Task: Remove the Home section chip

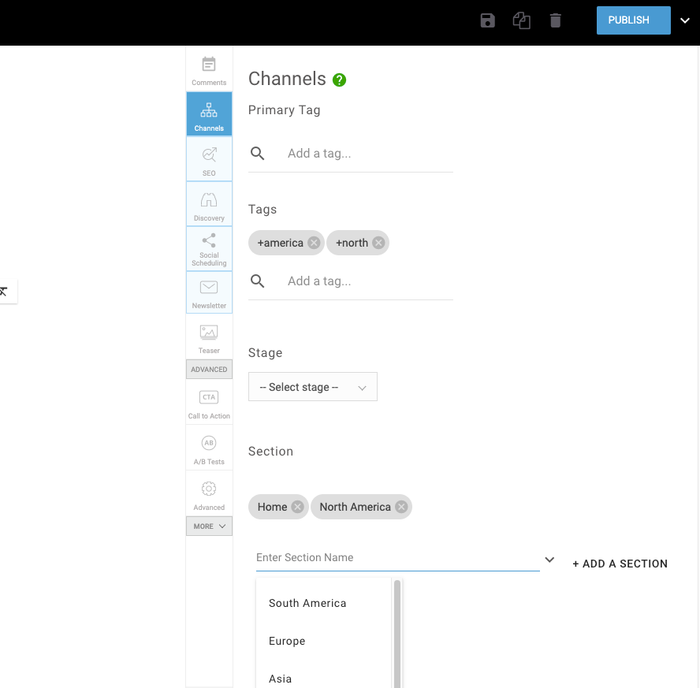Action: (297, 507)
